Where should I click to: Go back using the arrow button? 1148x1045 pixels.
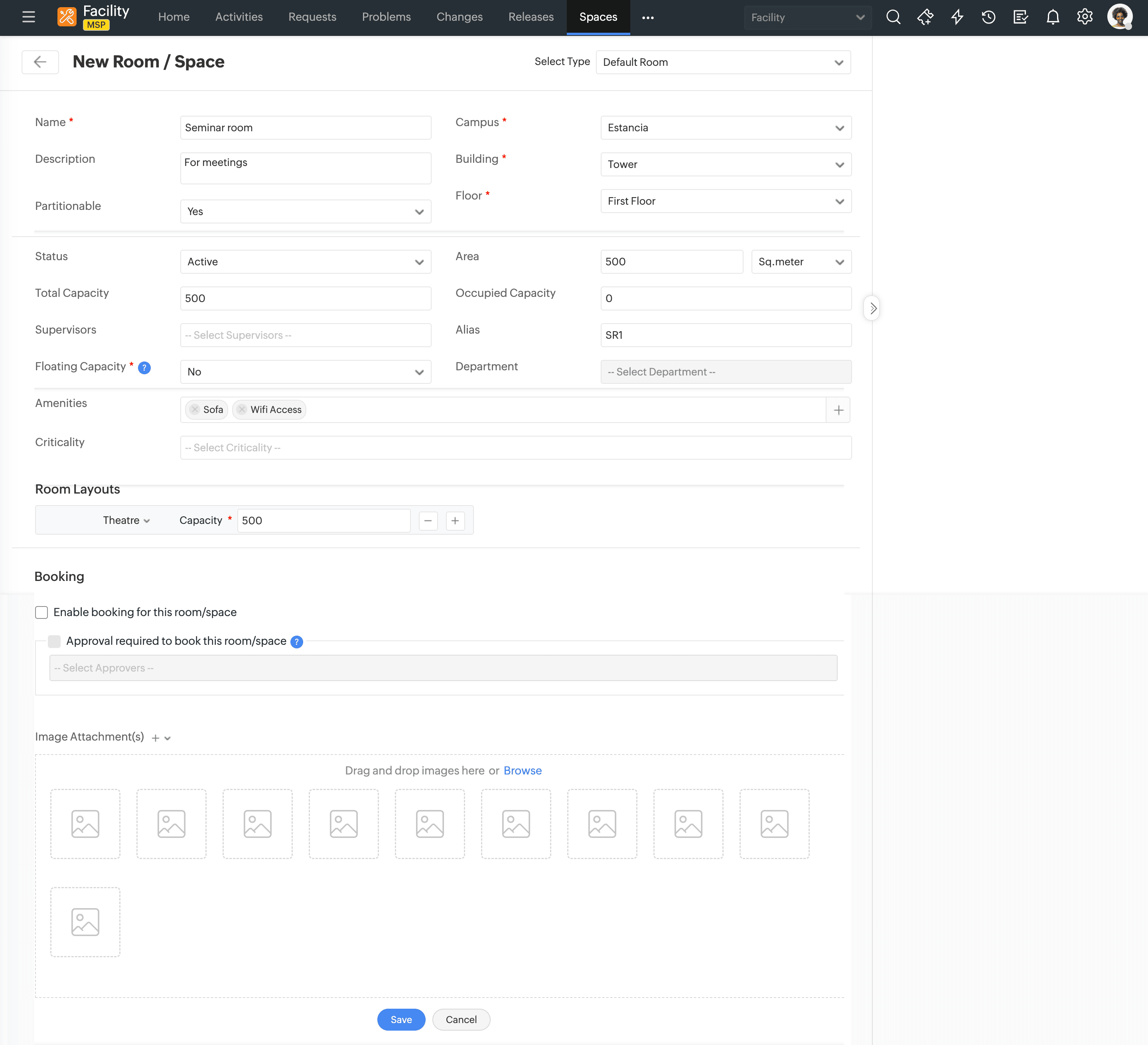point(40,62)
